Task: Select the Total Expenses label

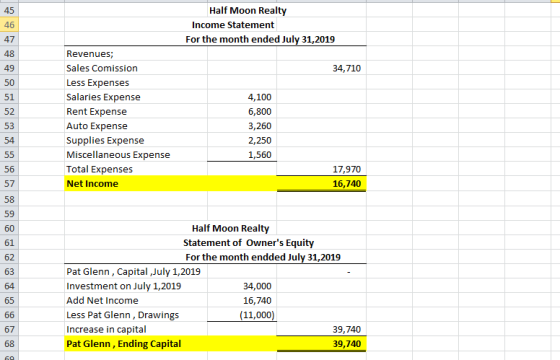Action: (x=99, y=169)
